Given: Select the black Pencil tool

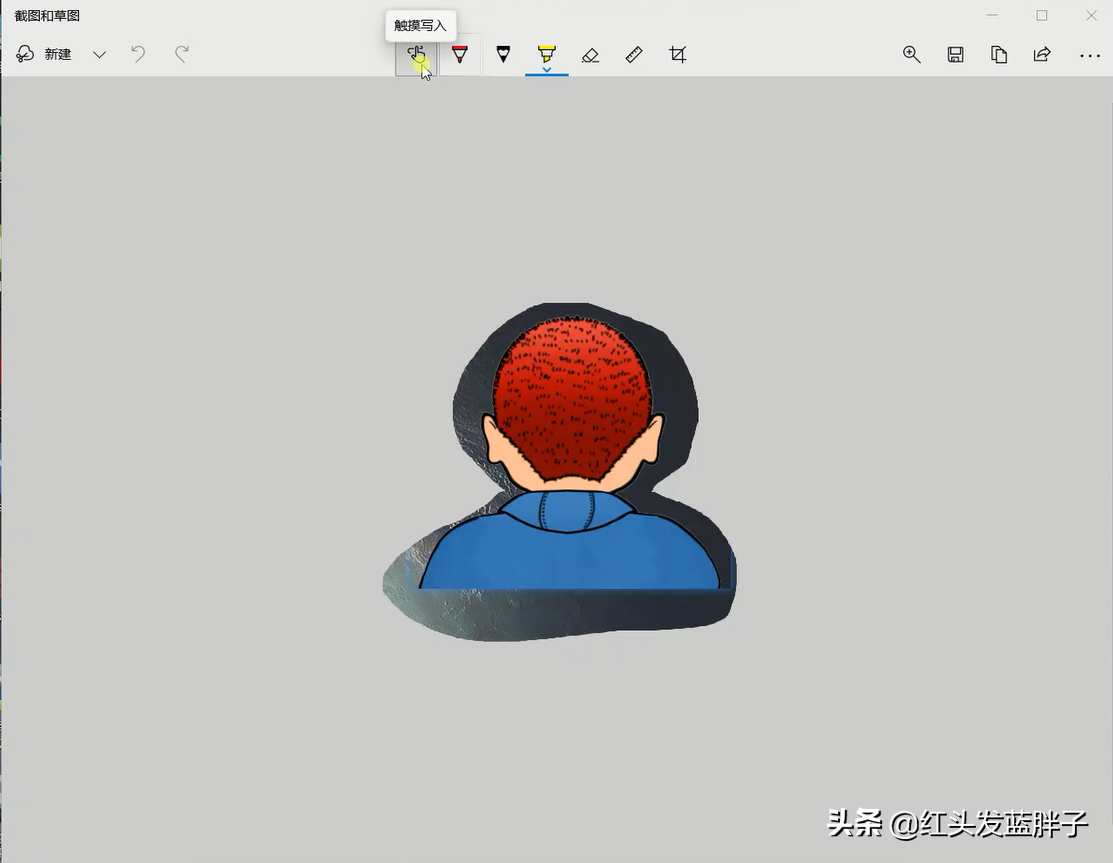Looking at the screenshot, I should tap(503, 55).
